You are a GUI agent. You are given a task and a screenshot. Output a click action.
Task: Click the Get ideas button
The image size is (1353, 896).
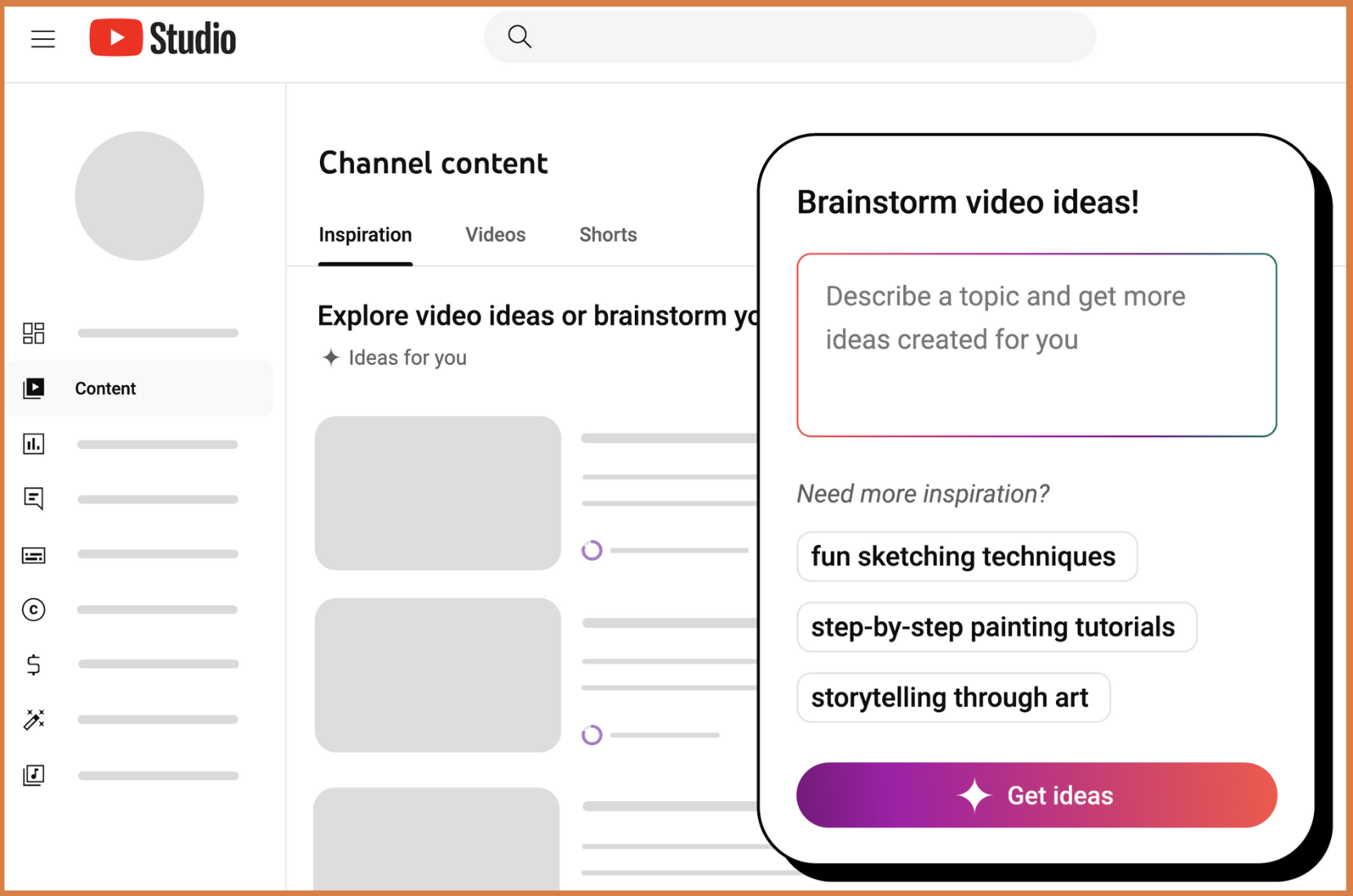coord(1036,795)
